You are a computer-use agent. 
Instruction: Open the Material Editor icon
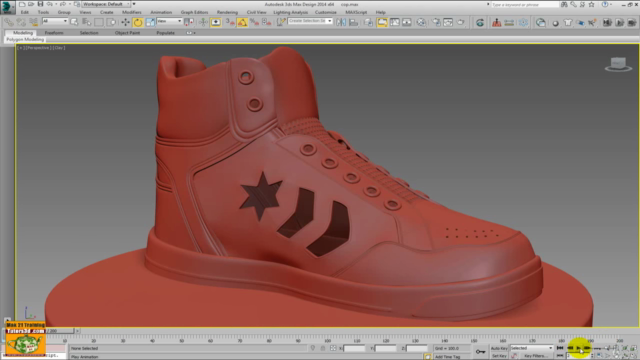click(421, 22)
